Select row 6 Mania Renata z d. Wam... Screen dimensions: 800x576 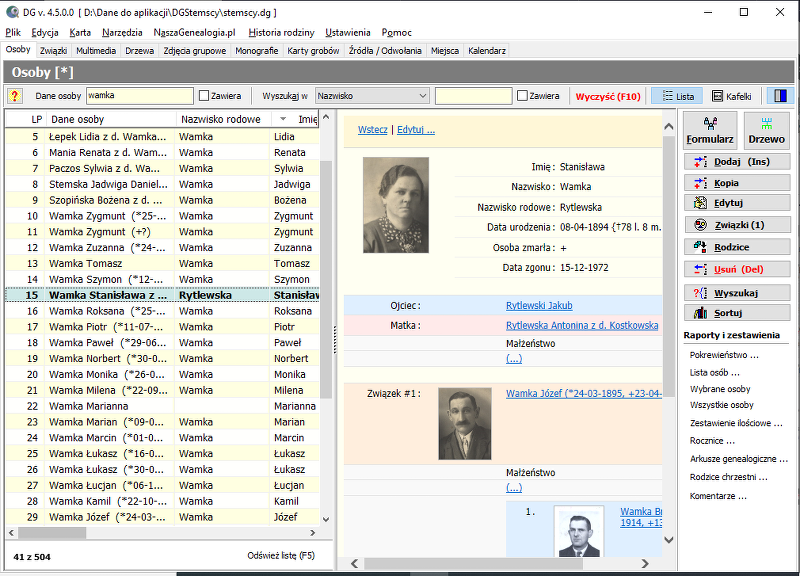click(162, 153)
